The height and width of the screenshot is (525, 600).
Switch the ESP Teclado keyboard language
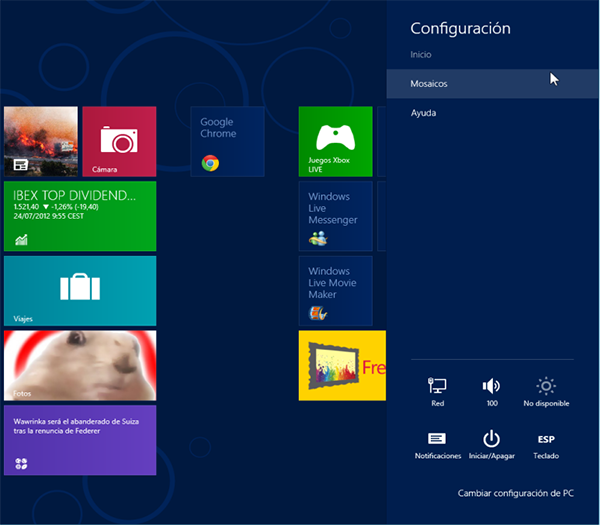(x=546, y=446)
